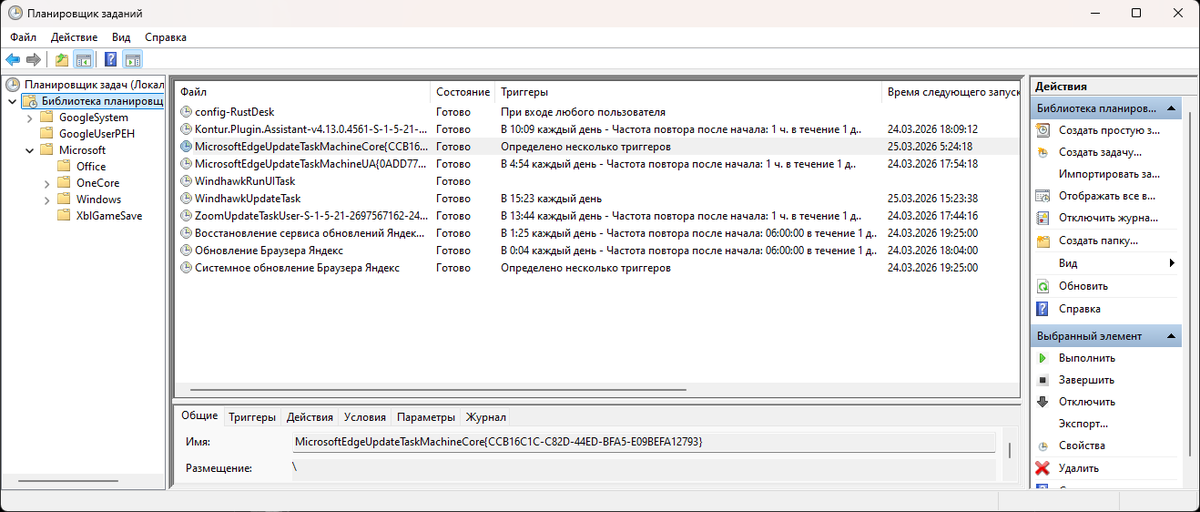Screen dimensions: 1200x512
Task: Select the Kontur.Plugin.Assistant task row
Action: [x=597, y=129]
